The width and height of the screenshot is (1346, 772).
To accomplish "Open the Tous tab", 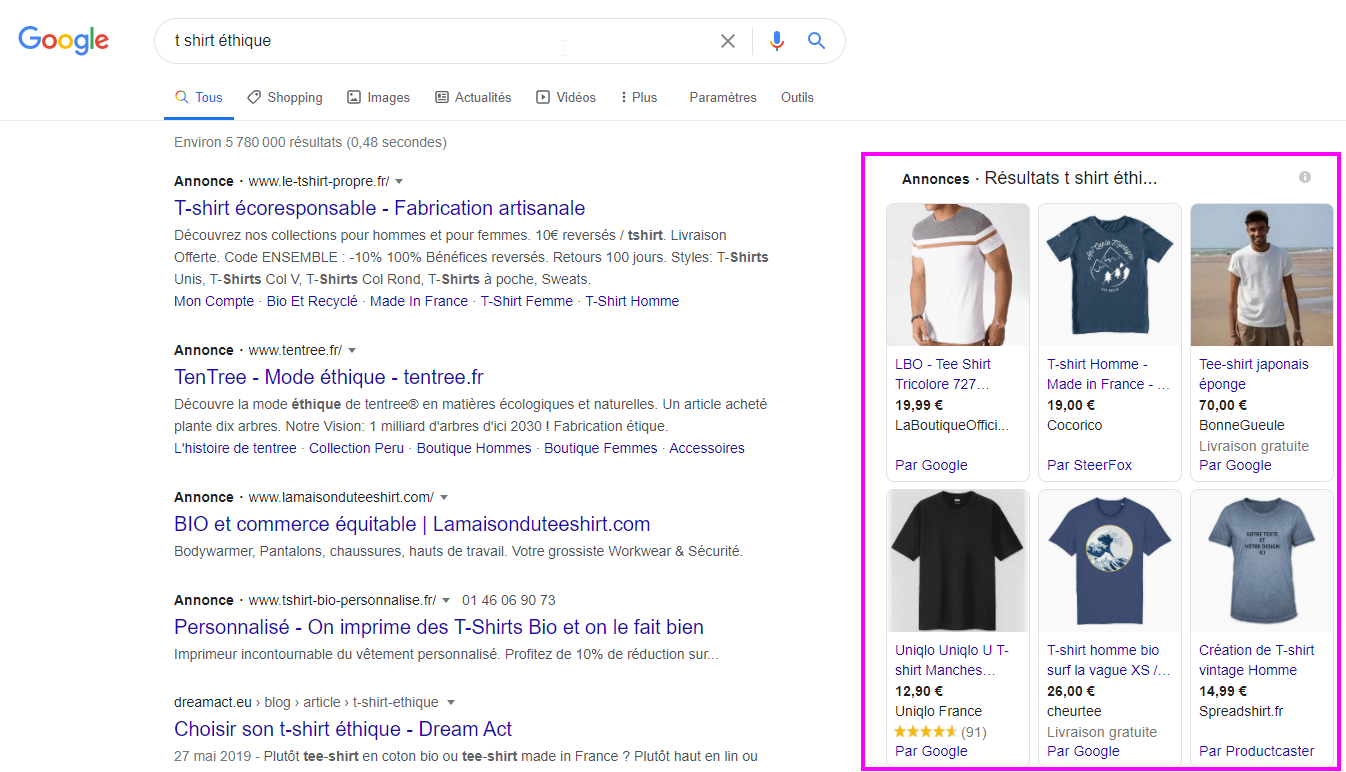I will tap(198, 97).
